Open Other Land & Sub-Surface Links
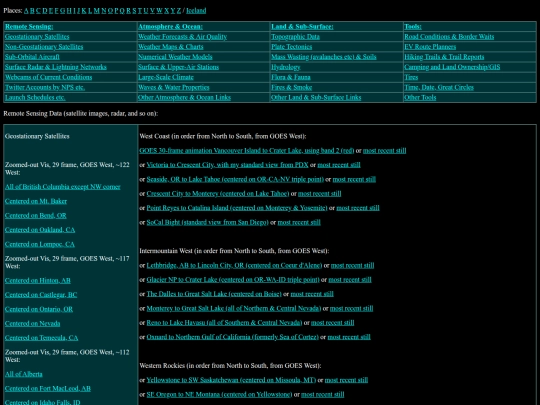 pyautogui.click(x=316, y=97)
